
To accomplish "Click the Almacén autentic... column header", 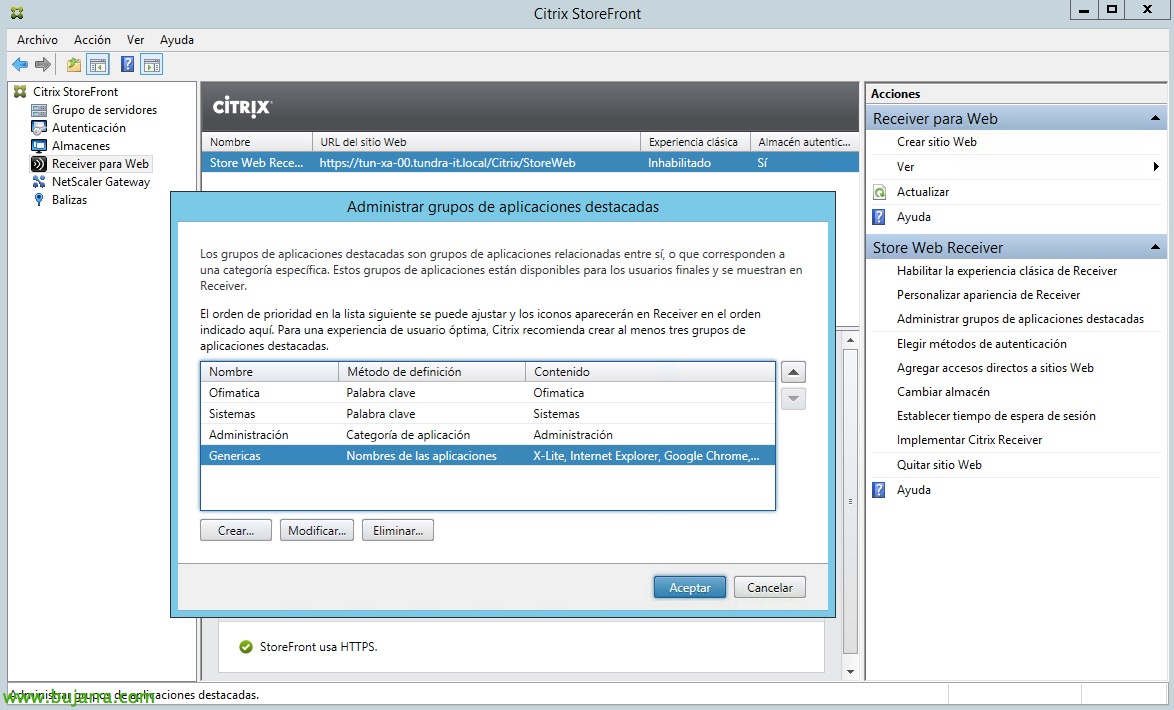I will tap(804, 142).
